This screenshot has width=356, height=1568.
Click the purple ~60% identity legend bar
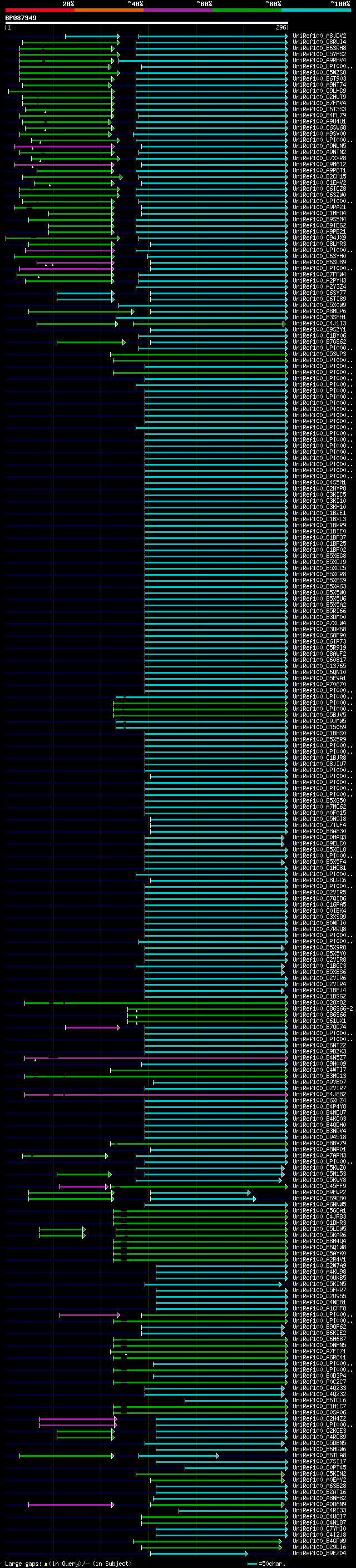[177, 10]
